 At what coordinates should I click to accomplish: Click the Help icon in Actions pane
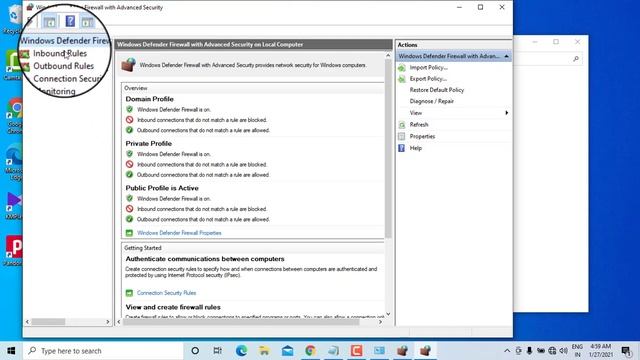[402, 148]
